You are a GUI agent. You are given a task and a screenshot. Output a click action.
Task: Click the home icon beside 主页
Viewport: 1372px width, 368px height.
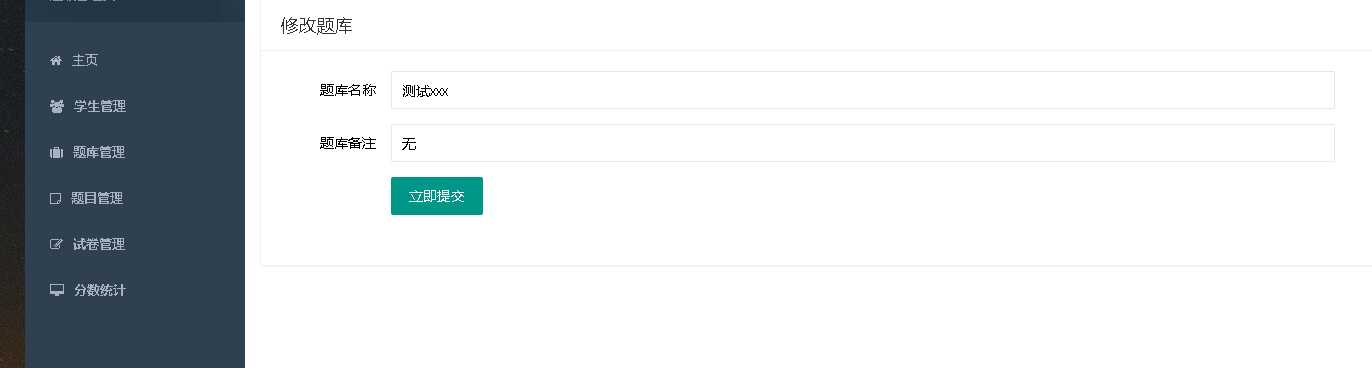click(x=56, y=61)
